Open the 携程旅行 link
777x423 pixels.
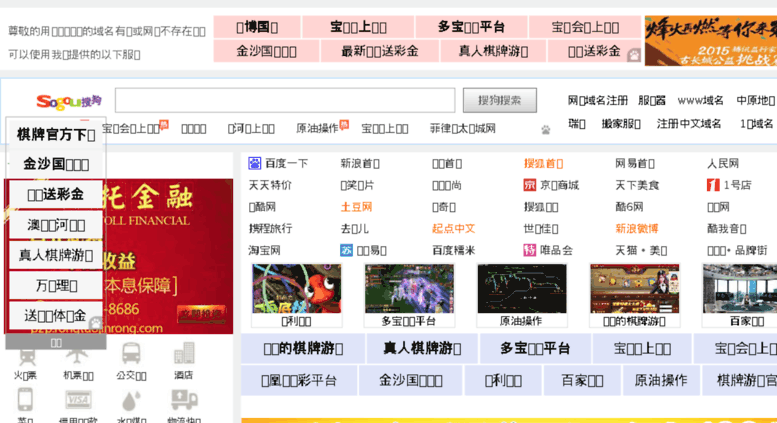click(270, 229)
